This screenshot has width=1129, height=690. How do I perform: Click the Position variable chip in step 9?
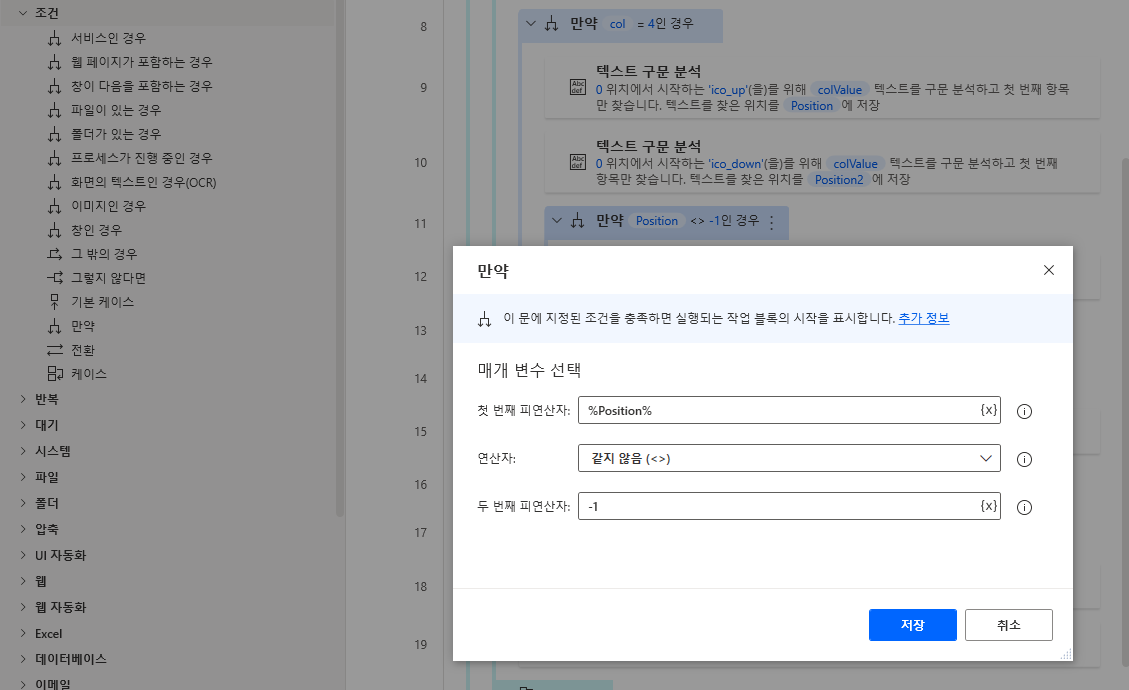[x=811, y=106]
